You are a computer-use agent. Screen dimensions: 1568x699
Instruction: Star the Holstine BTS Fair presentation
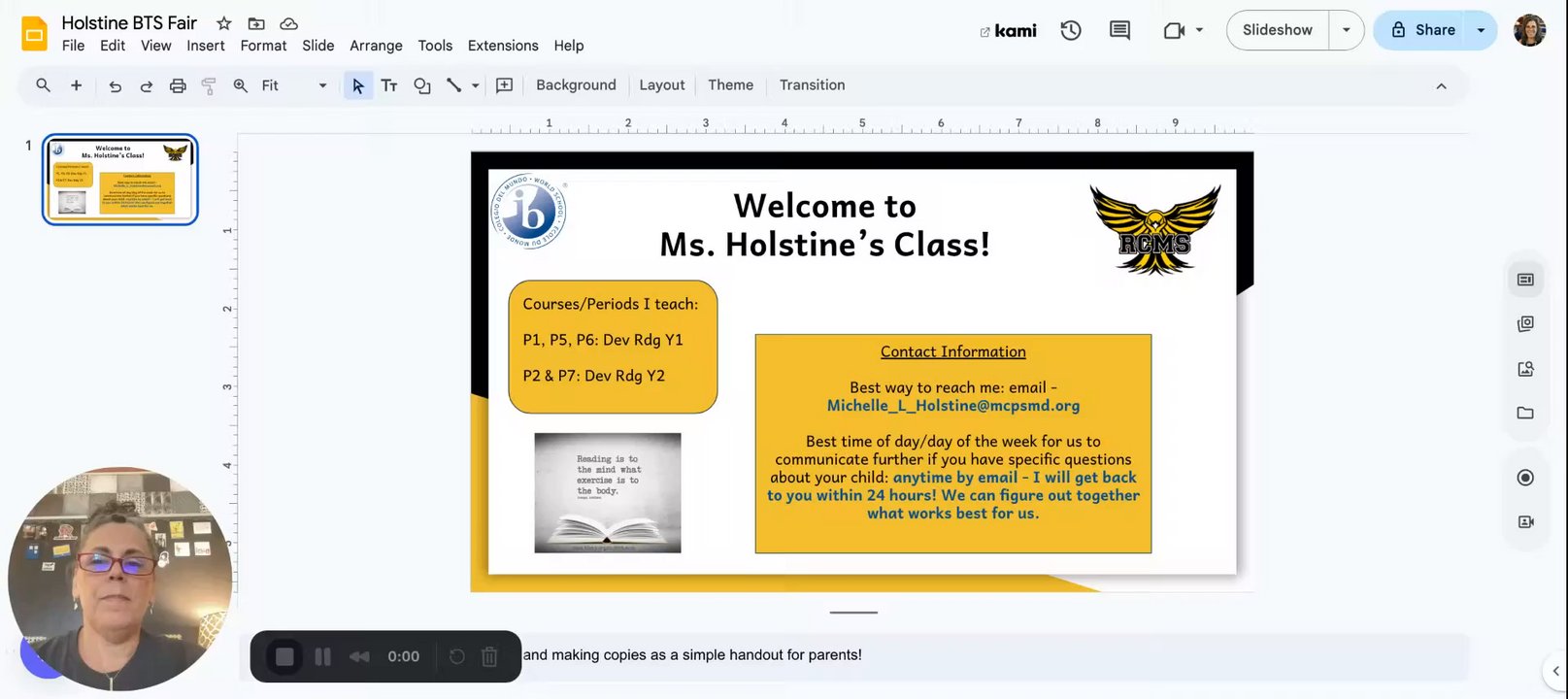tap(224, 23)
